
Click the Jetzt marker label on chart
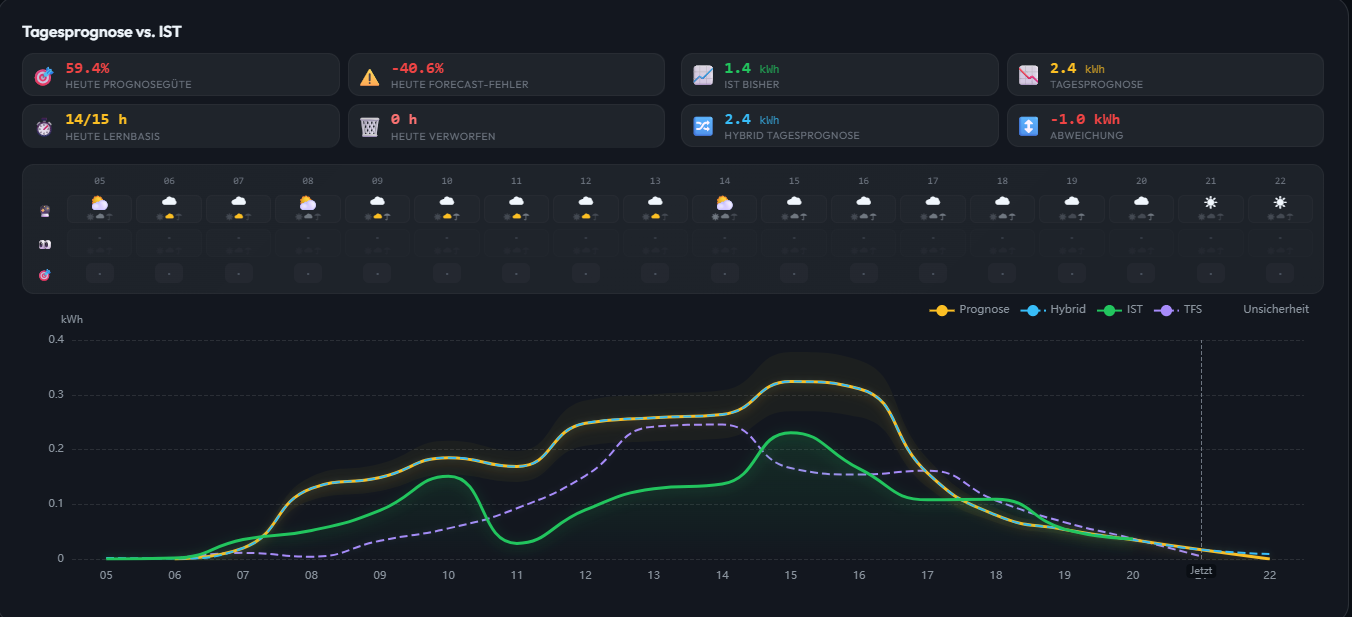tap(1201, 571)
